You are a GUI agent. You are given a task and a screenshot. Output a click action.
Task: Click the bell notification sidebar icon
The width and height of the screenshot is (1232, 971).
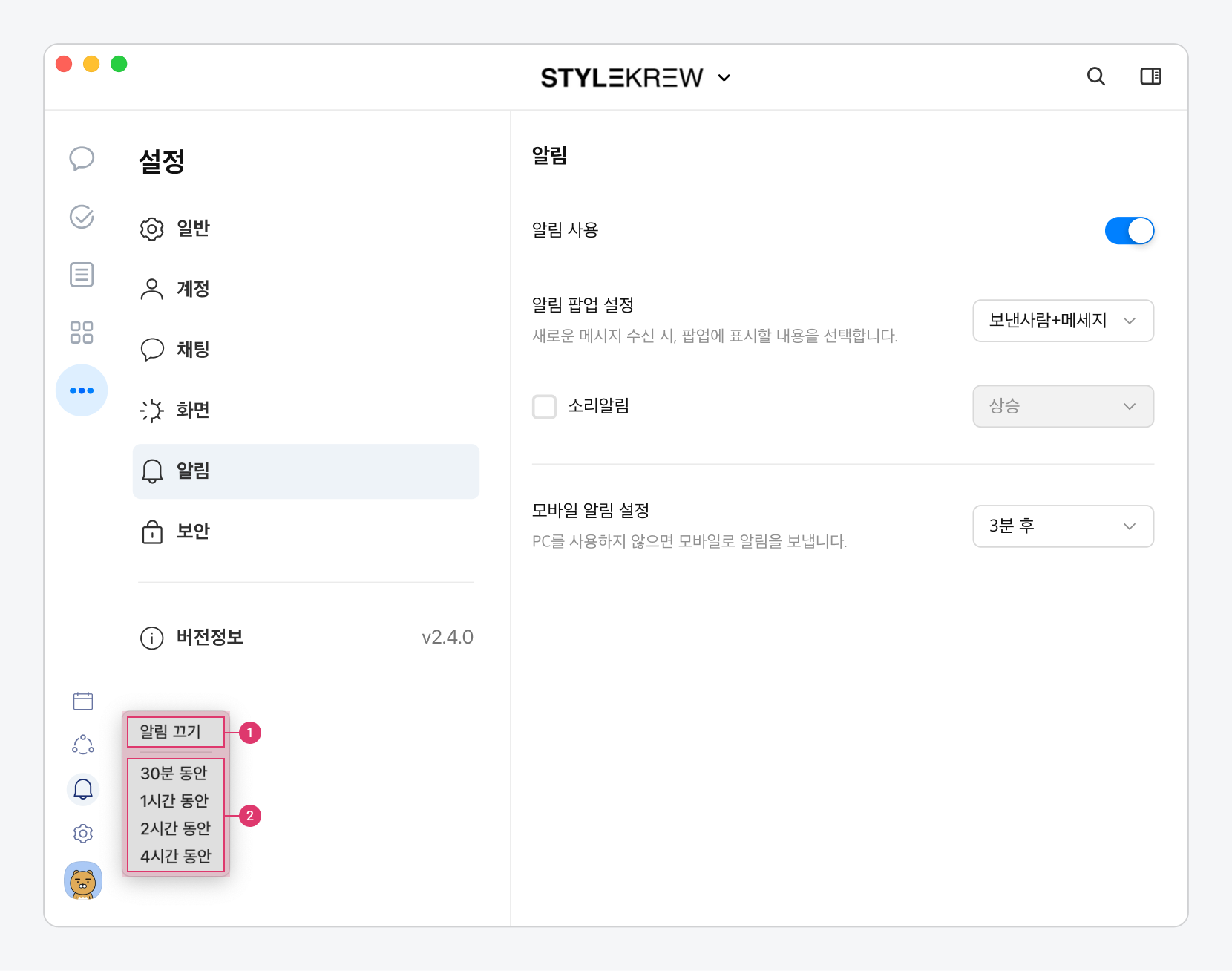[83, 789]
